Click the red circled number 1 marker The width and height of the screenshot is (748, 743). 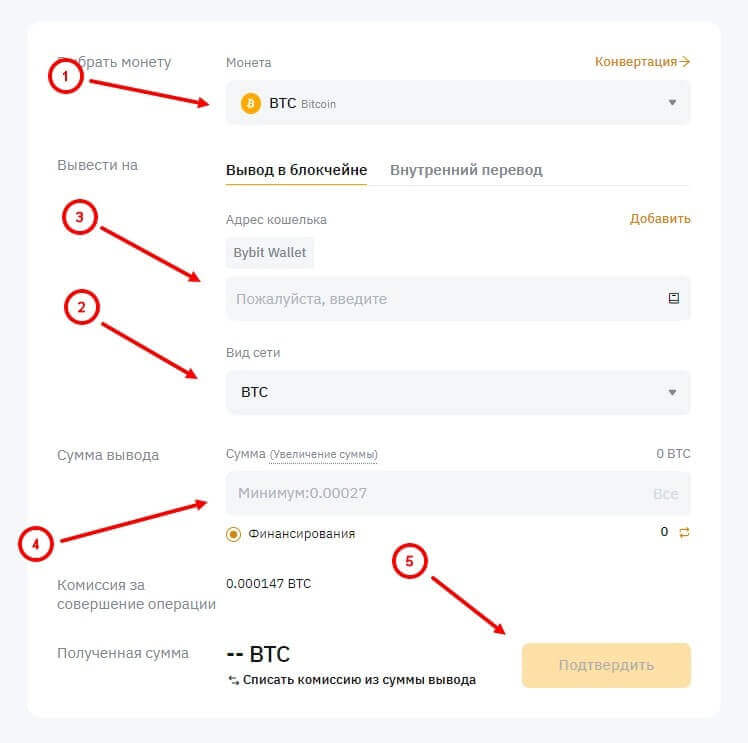click(65, 76)
